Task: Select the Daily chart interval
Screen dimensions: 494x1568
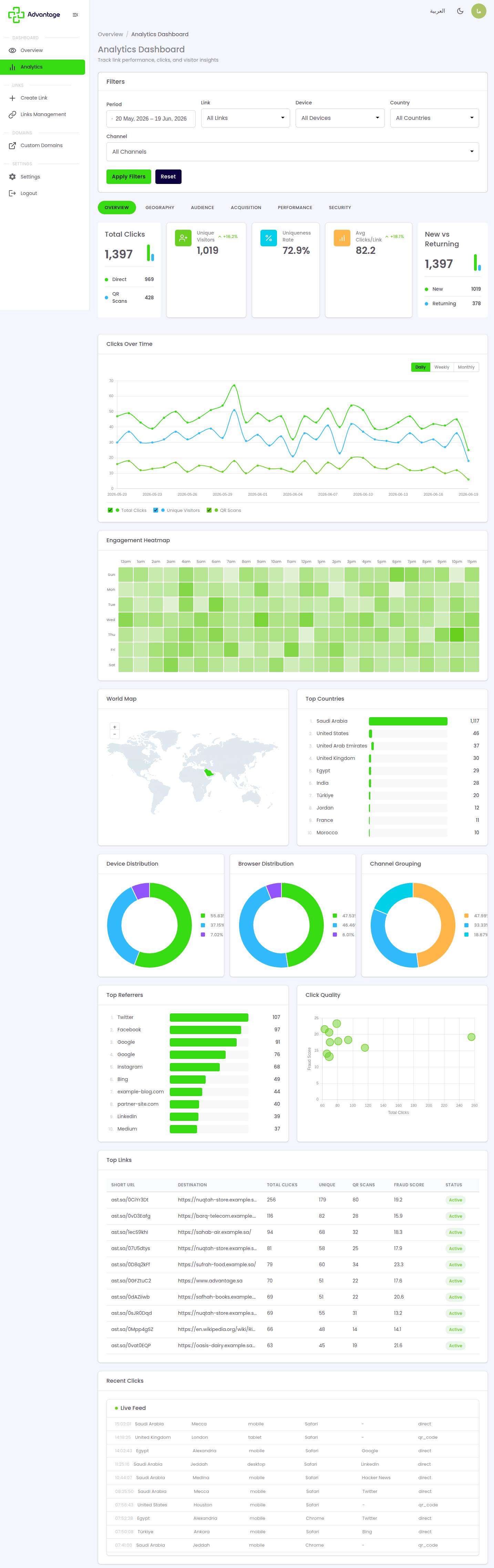Action: point(420,367)
